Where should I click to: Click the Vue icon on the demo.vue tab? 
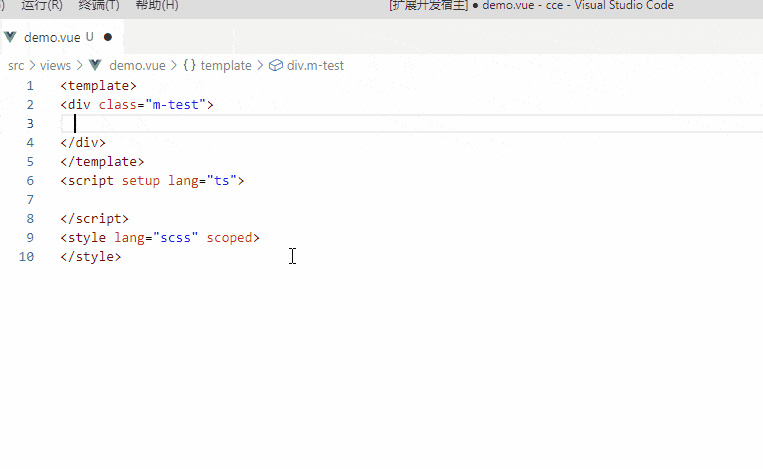11,37
